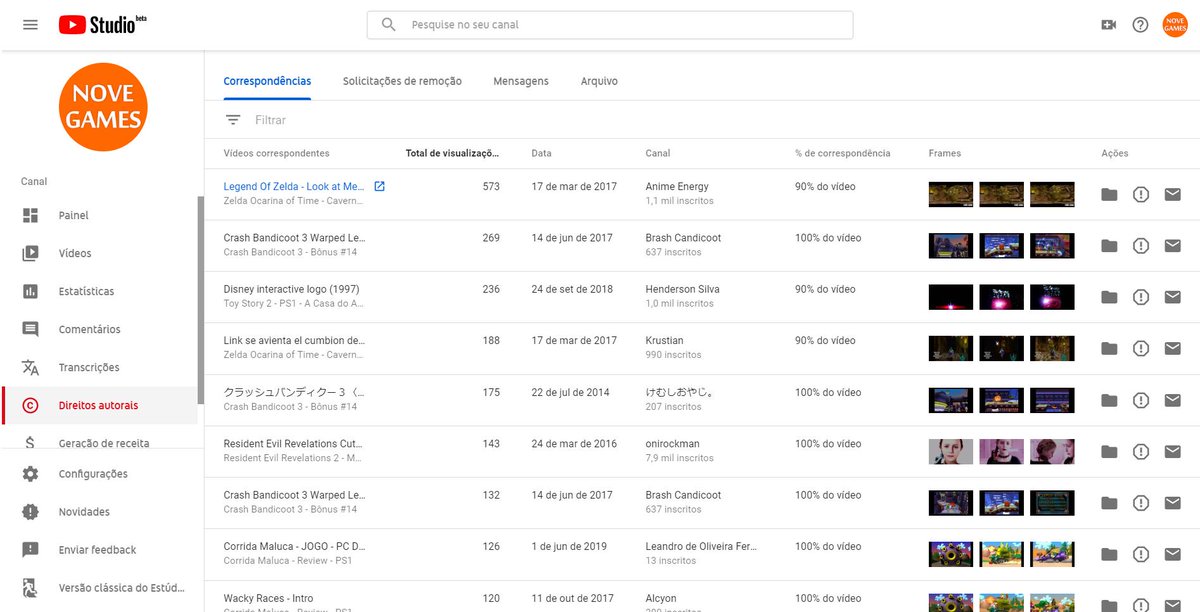
Task: Click the YouTube Studio logo
Action: 103,25
